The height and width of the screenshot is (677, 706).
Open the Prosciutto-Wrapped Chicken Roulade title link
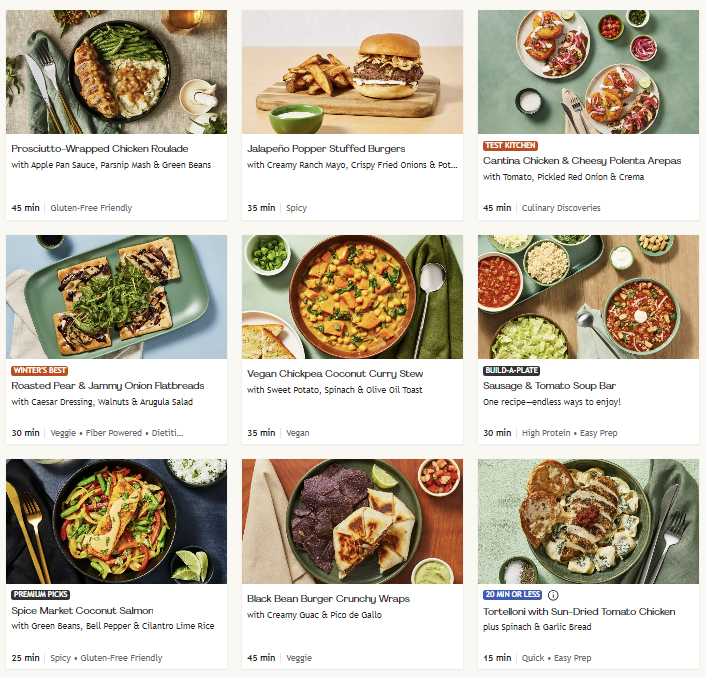pyautogui.click(x=99, y=149)
